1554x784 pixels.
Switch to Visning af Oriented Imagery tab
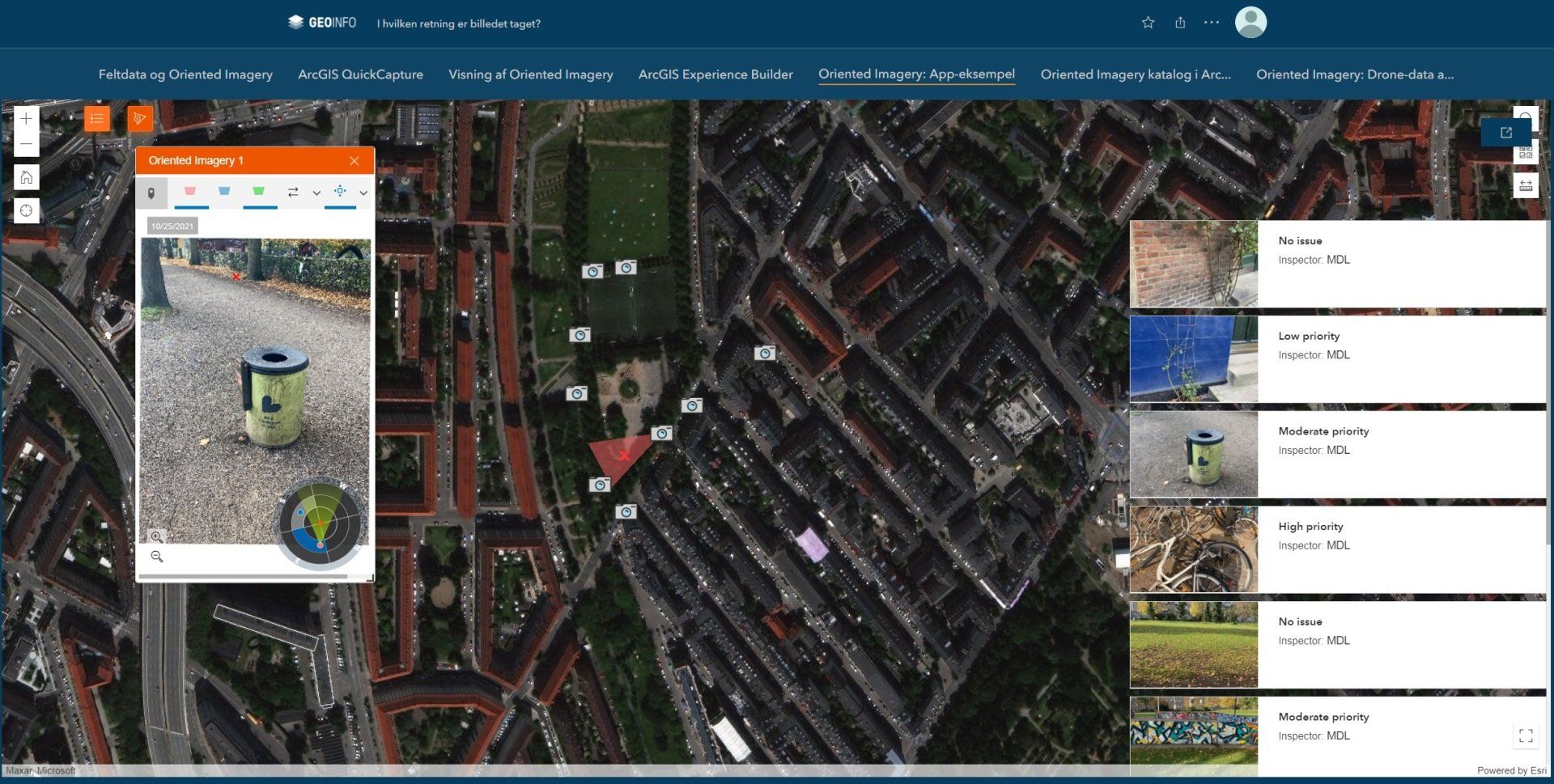tap(530, 74)
